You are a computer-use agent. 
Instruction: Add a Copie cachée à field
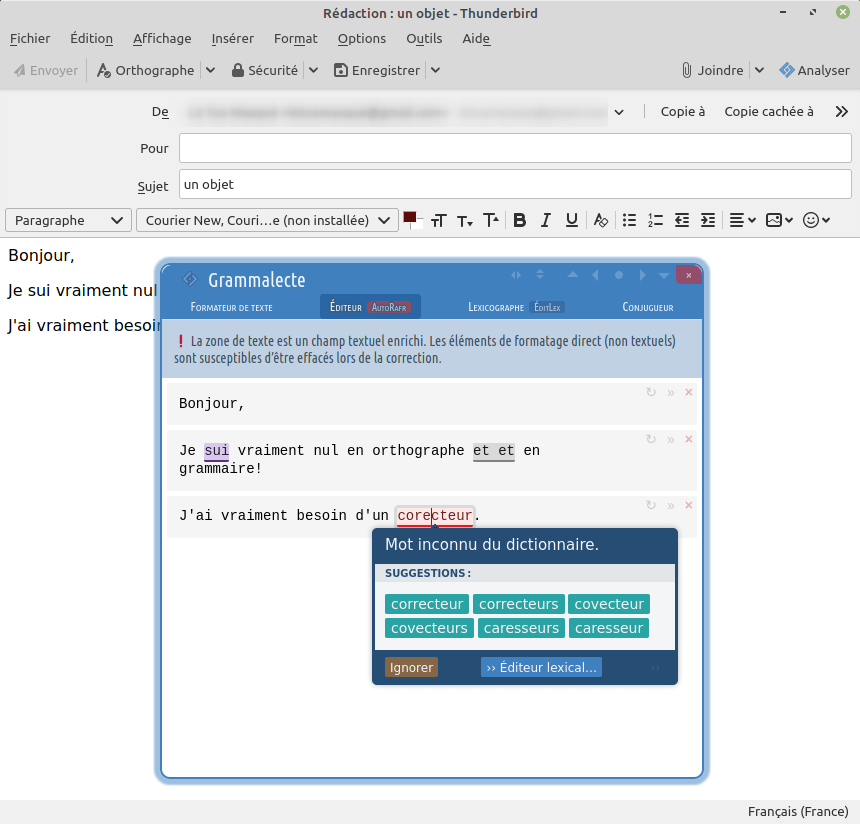768,112
